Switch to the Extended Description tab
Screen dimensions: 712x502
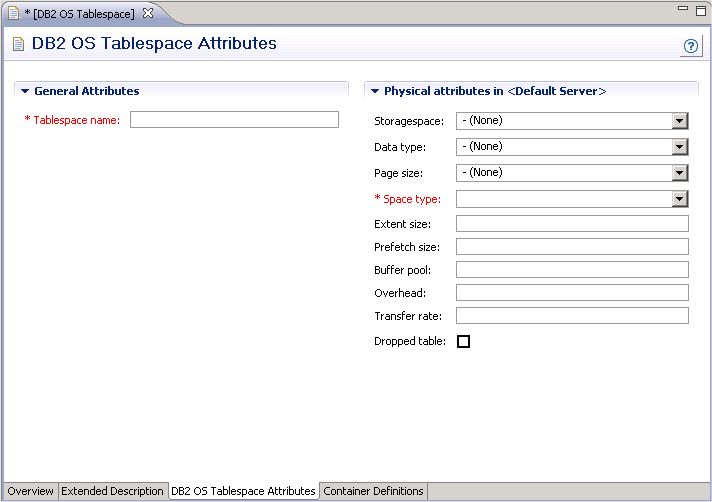pos(112,491)
